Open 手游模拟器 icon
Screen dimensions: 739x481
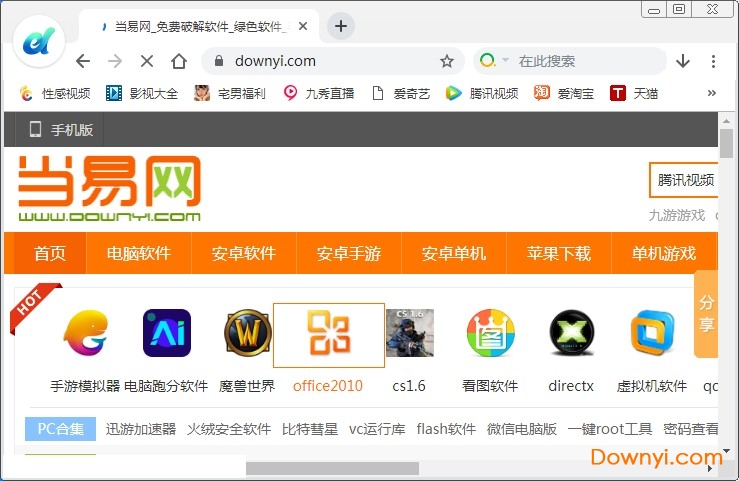coord(86,333)
